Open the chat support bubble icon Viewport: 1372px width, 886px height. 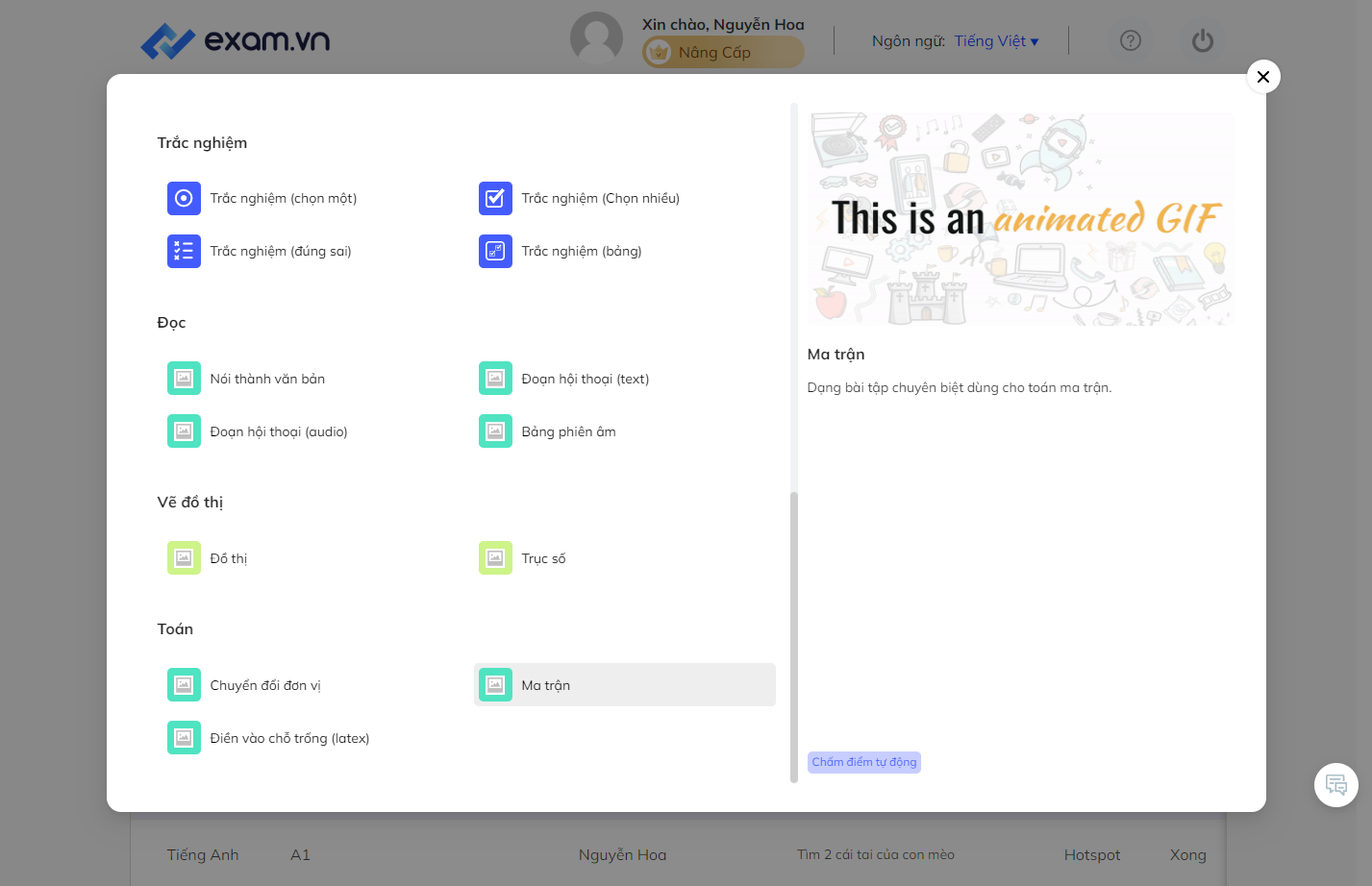click(x=1336, y=785)
